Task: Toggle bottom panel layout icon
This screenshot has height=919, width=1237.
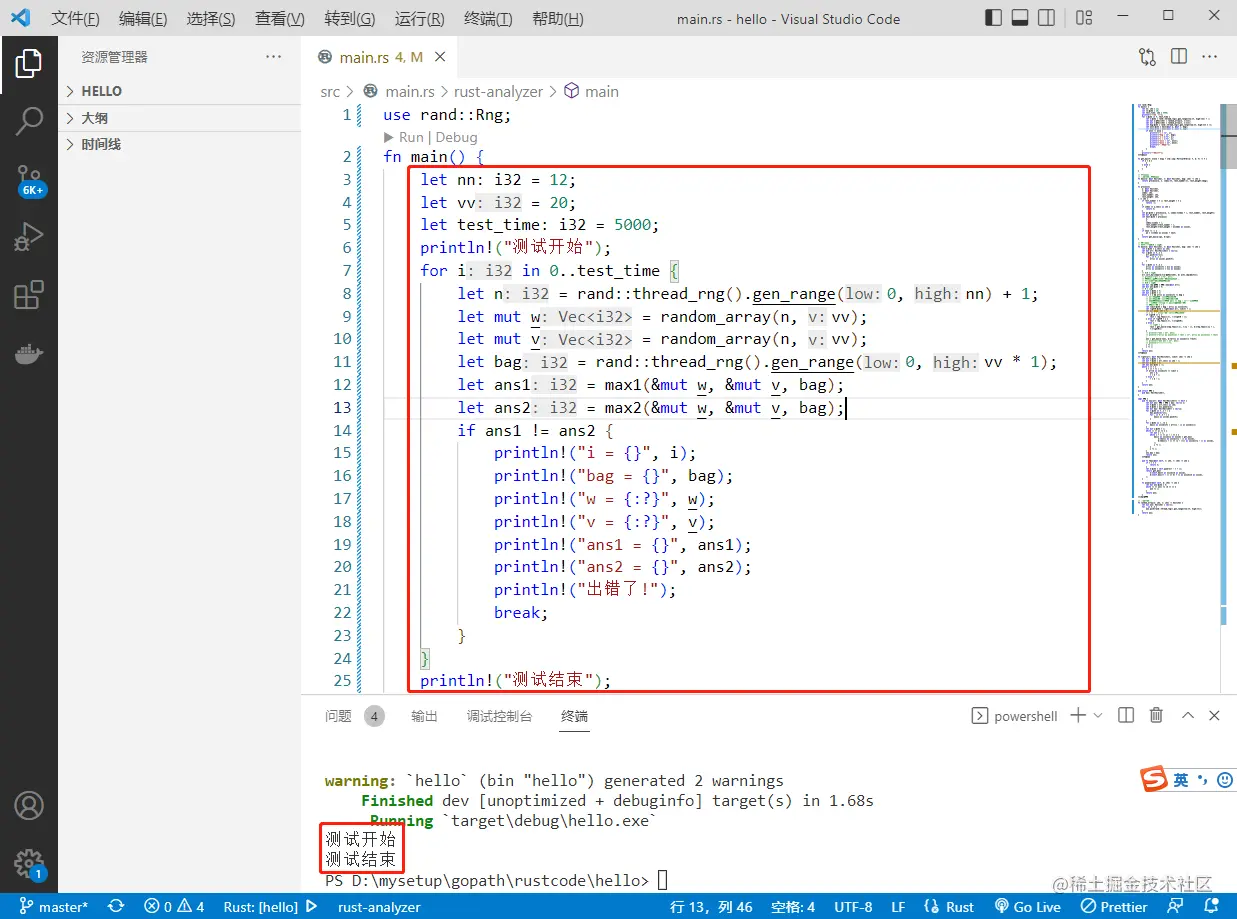Action: coord(1021,18)
